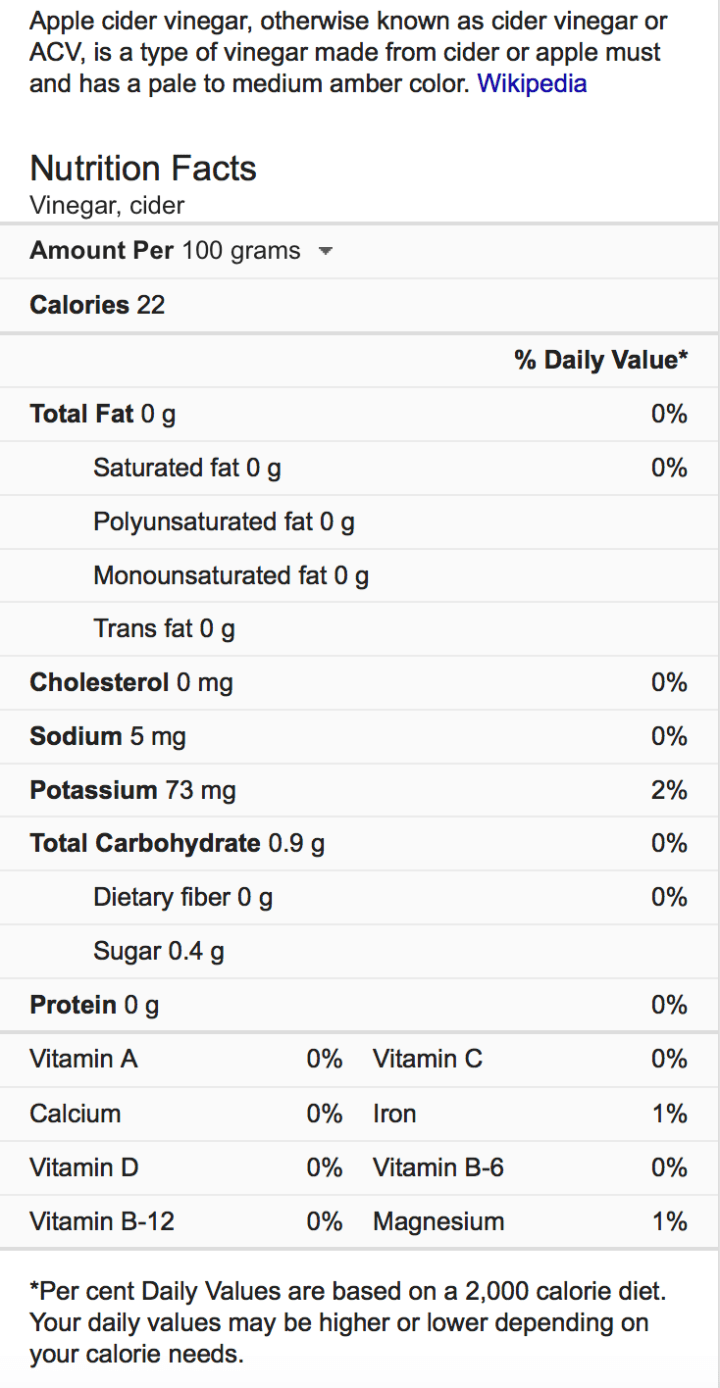Click the dropdown arrow beside 100 grams

coord(324,252)
